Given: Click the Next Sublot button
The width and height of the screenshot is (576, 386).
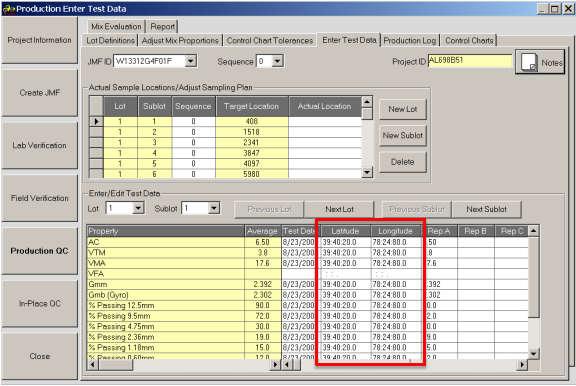Looking at the screenshot, I should tap(486, 209).
